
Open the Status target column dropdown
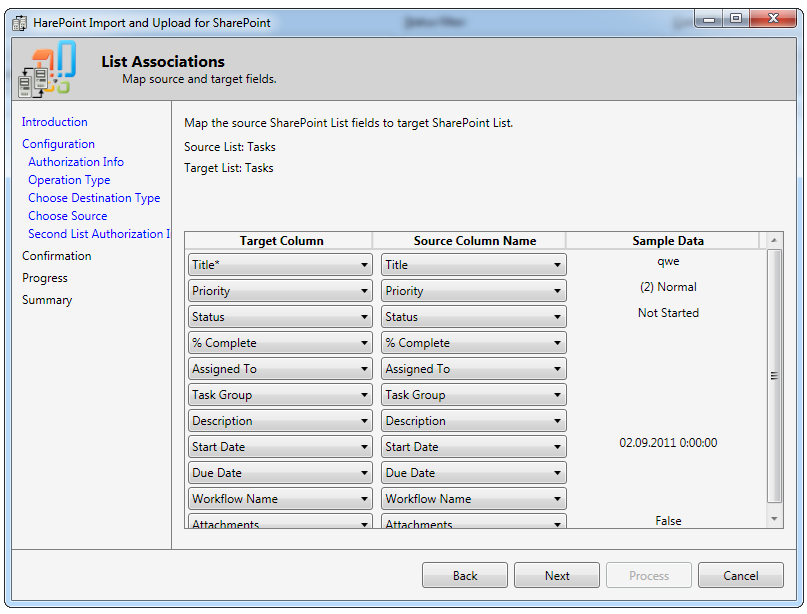click(279, 317)
